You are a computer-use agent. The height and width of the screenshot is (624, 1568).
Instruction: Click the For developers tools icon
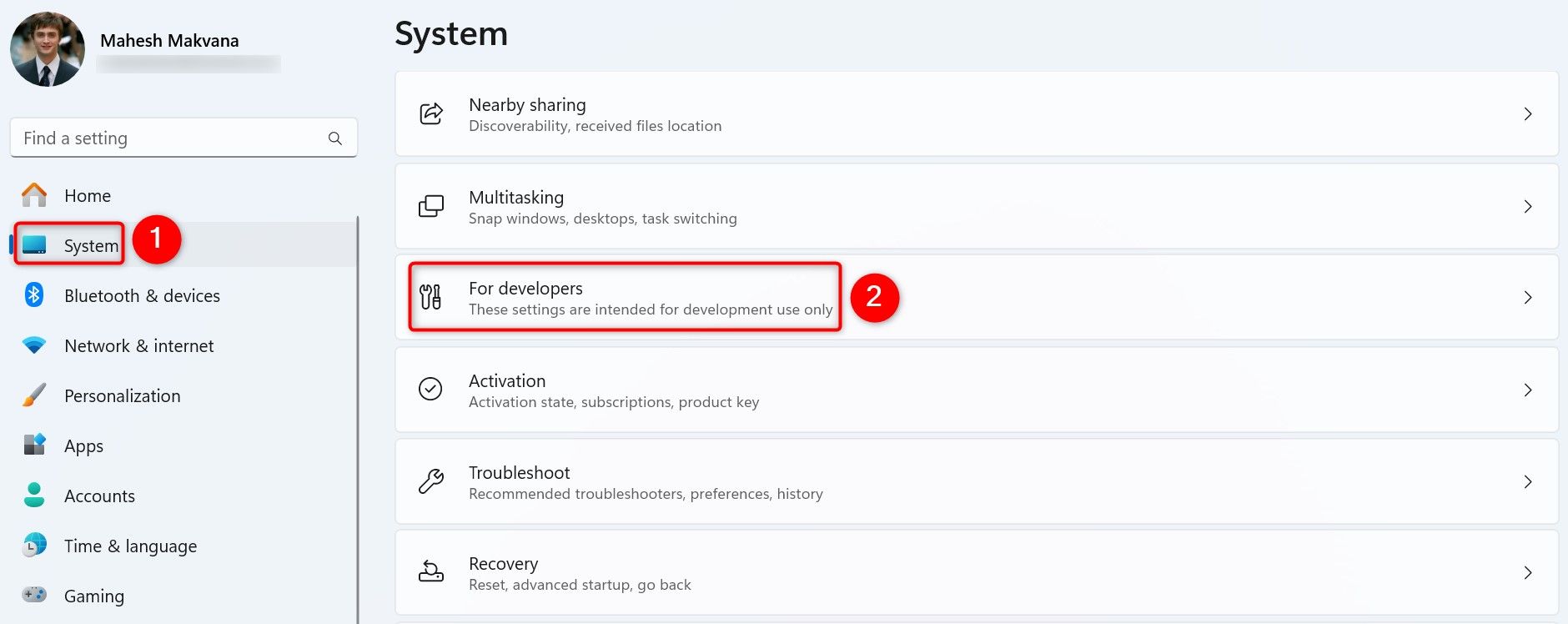pyautogui.click(x=430, y=297)
